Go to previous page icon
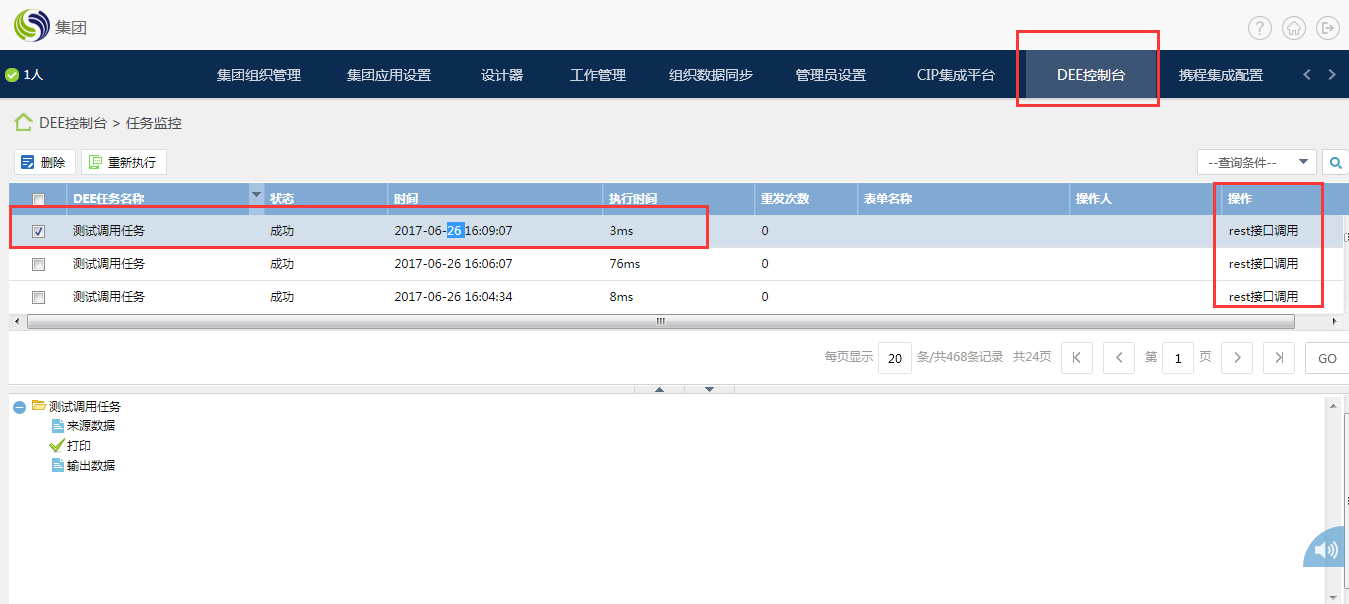The image size is (1349, 604). click(x=1119, y=358)
